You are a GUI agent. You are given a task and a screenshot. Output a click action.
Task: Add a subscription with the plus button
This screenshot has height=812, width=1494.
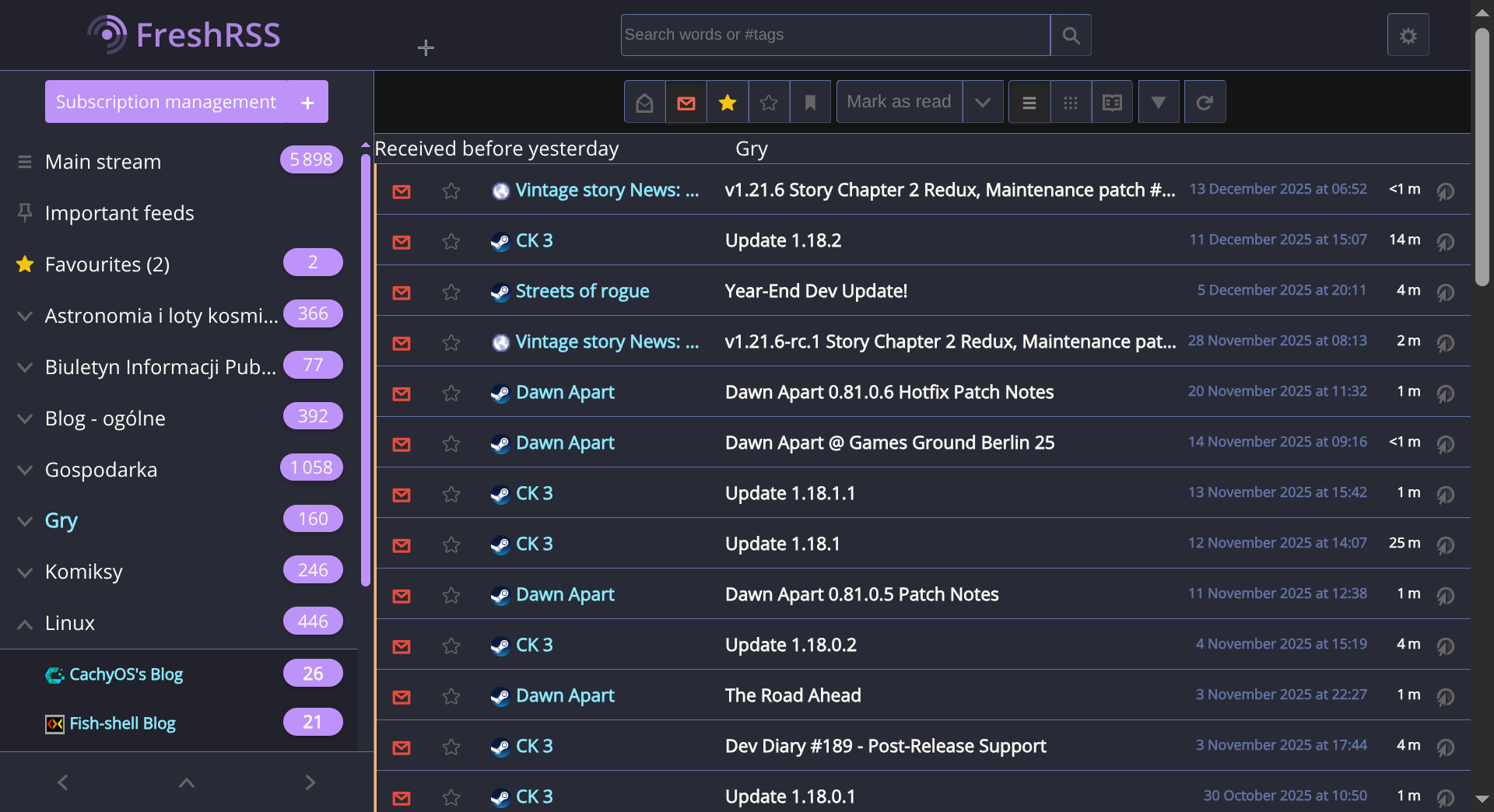308,102
